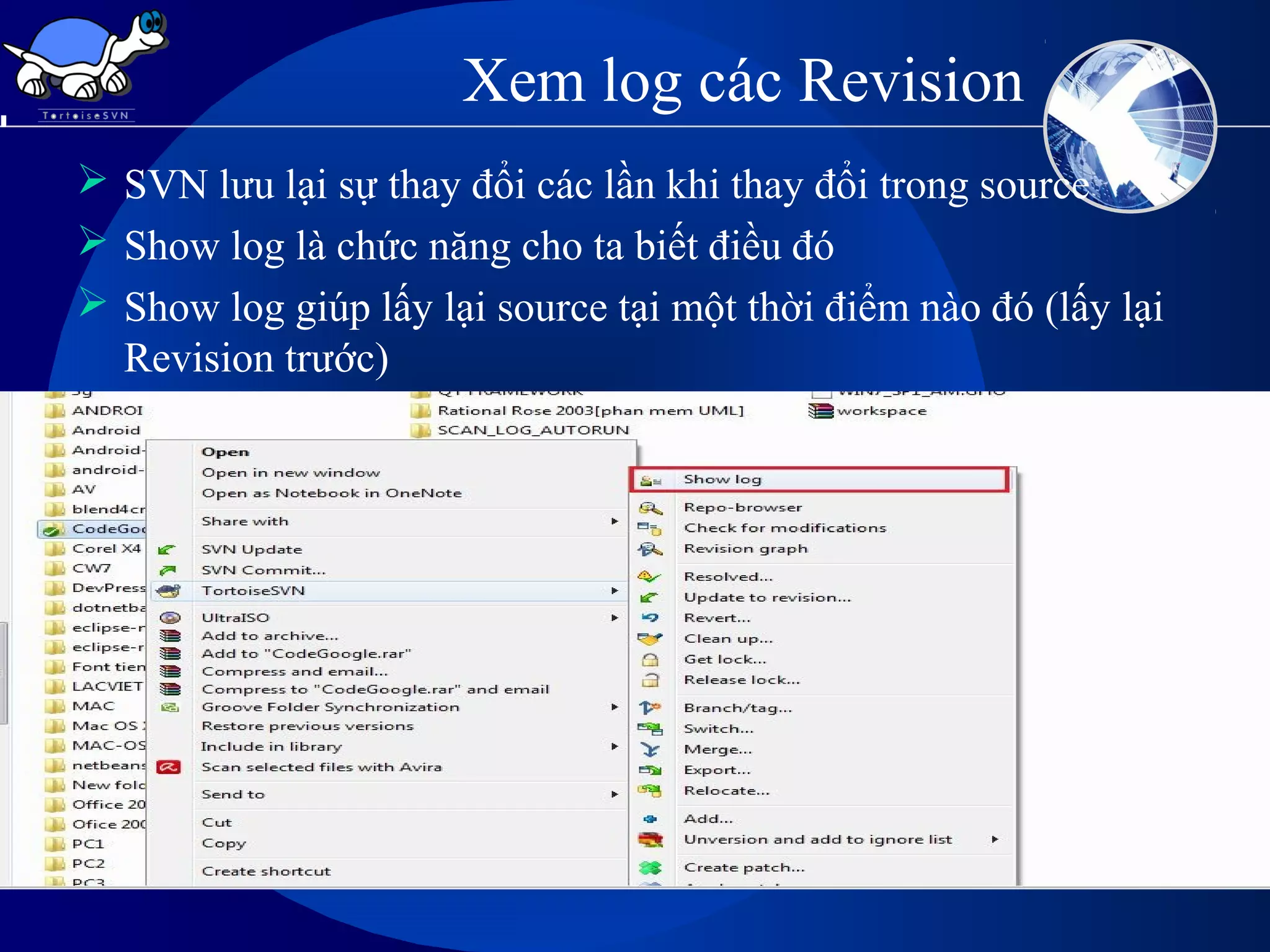Click the SVN Update green arrow icon
The height and width of the screenshot is (952, 1270).
tap(166, 550)
